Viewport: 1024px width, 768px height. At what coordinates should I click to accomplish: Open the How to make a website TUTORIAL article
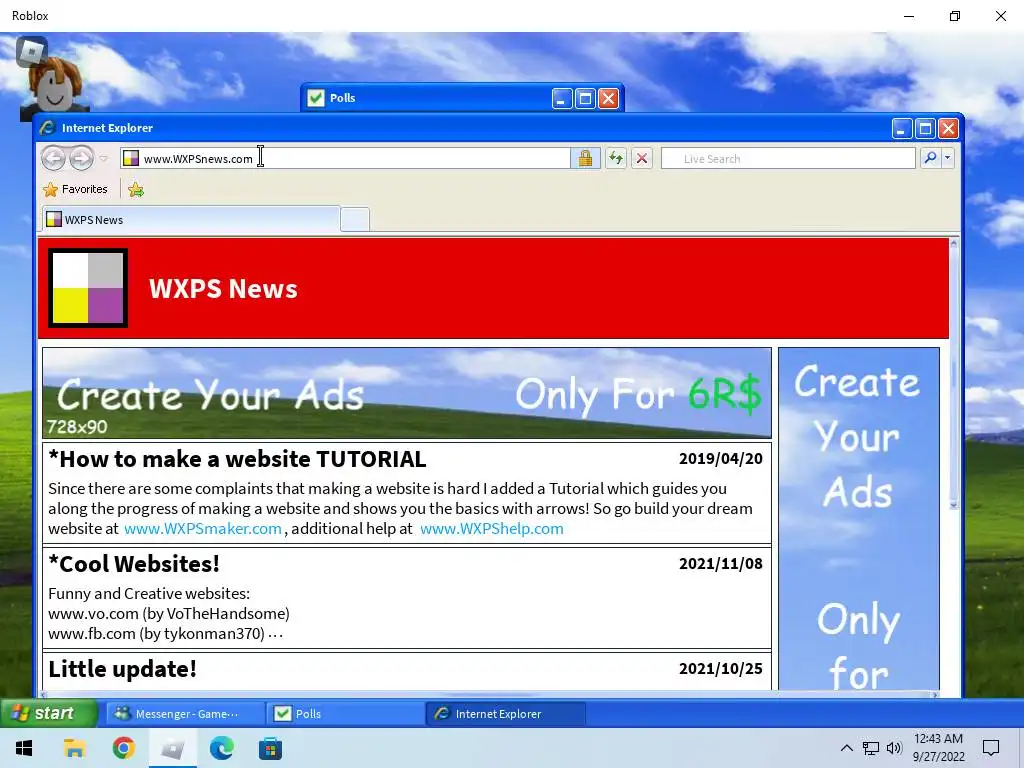click(x=237, y=459)
